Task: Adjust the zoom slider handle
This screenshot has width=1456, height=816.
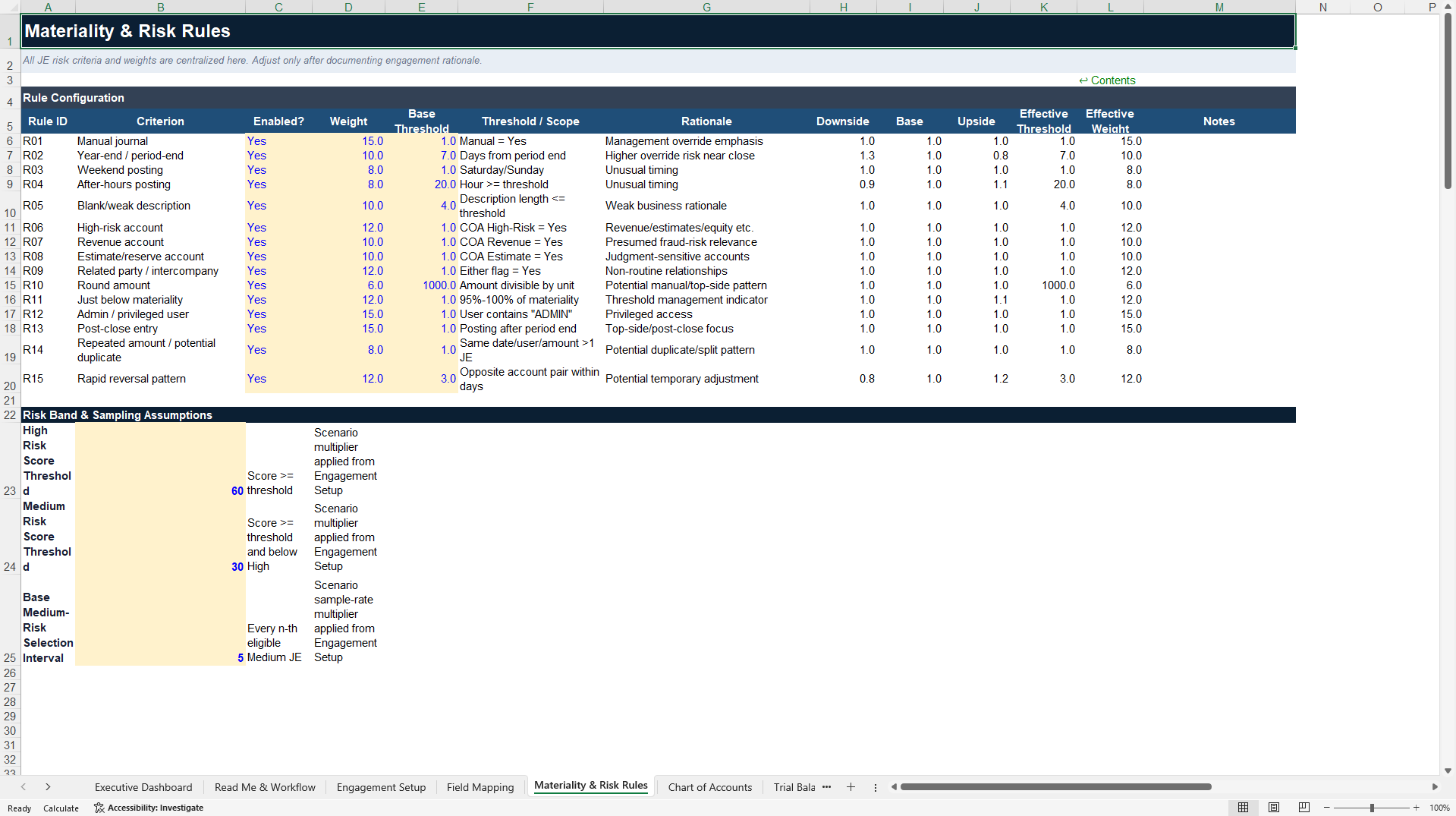Action: (1372, 808)
